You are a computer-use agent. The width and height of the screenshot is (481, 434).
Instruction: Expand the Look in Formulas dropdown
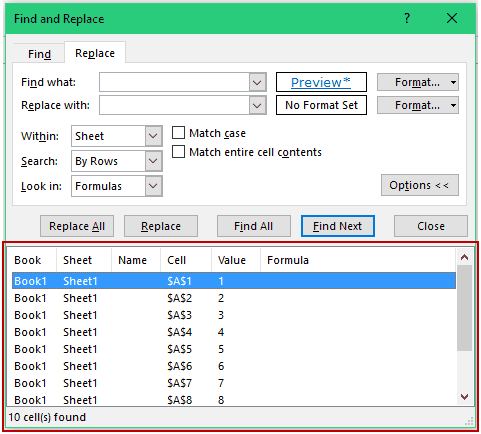[x=153, y=186]
